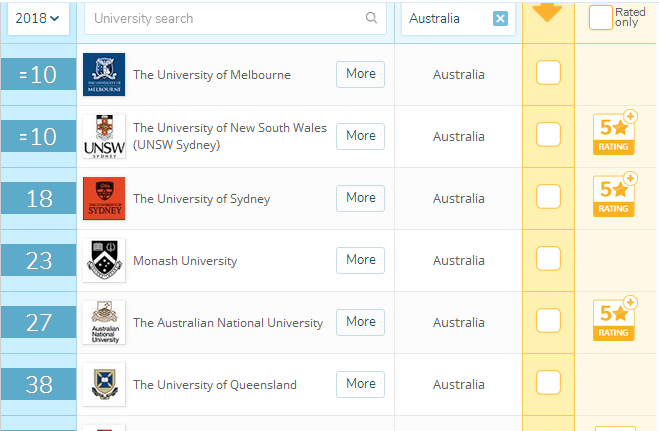Open UNSW Sydney's 5-star rating badge
This screenshot has height=431, width=659.
pos(614,137)
